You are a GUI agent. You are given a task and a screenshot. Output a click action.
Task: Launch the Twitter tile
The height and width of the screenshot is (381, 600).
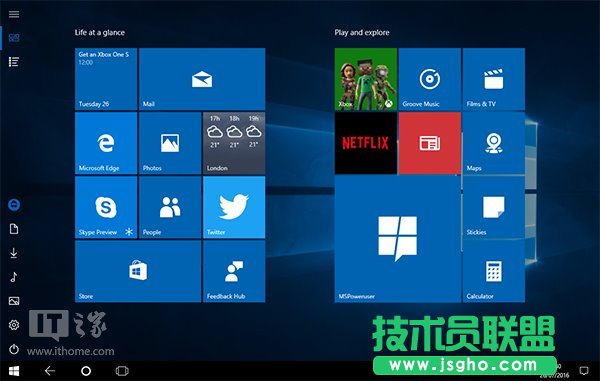[234, 207]
